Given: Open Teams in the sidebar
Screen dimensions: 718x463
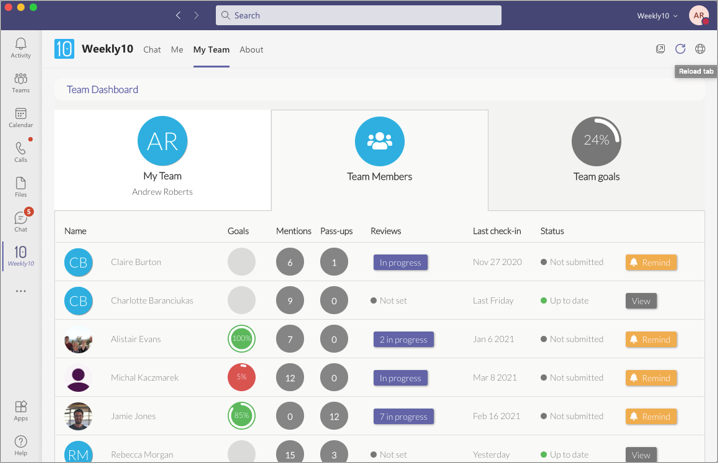Looking at the screenshot, I should pyautogui.click(x=21, y=82).
